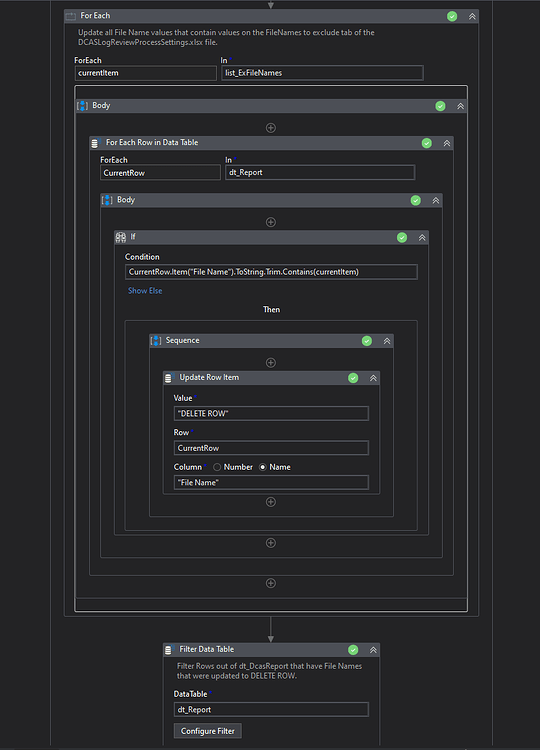The height and width of the screenshot is (750, 540).
Task: Add activity via plus below Update Row Item
Action: pyautogui.click(x=271, y=502)
